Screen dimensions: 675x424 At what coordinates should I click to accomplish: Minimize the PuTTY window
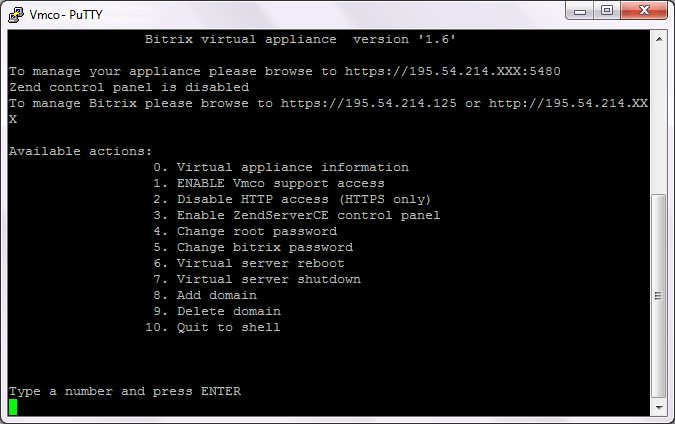tap(581, 12)
